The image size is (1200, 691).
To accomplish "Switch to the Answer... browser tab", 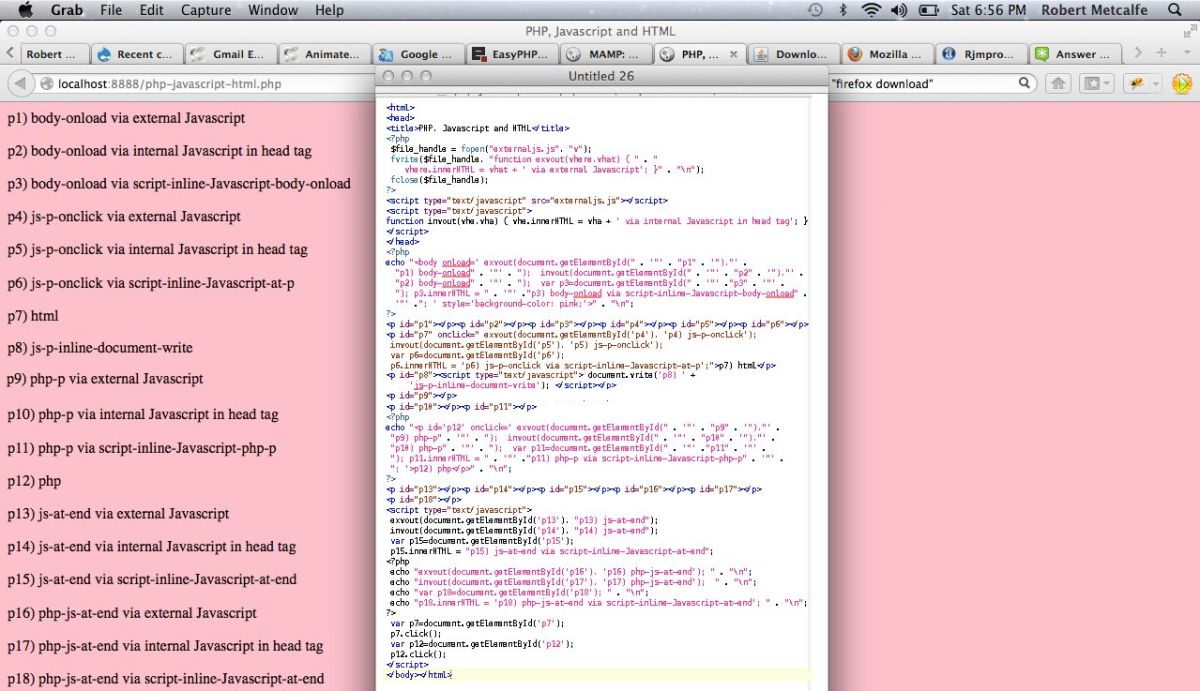I will click(1075, 54).
